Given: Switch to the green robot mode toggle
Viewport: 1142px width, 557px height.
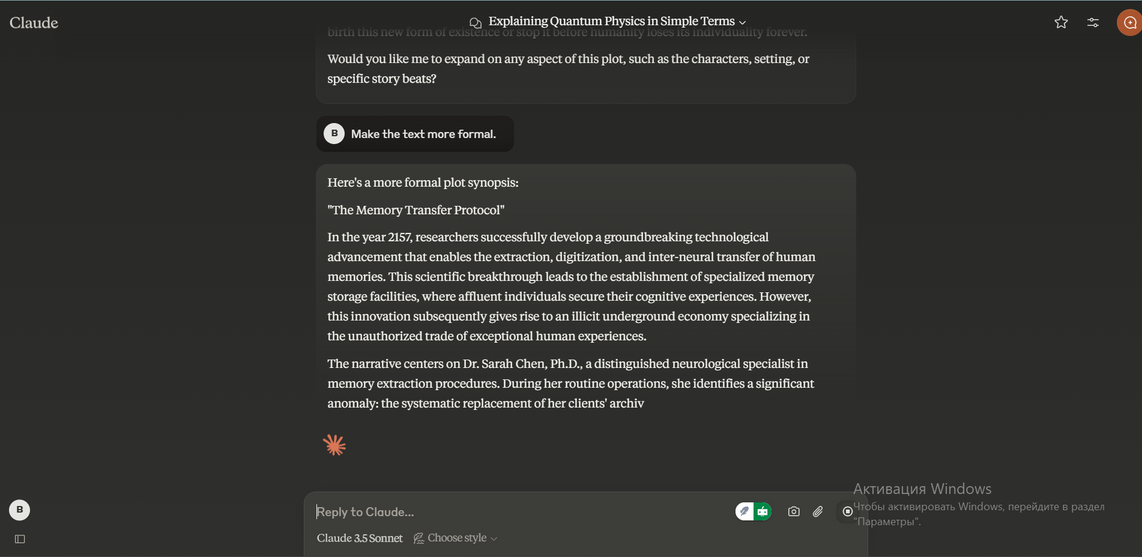Looking at the screenshot, I should click(762, 512).
